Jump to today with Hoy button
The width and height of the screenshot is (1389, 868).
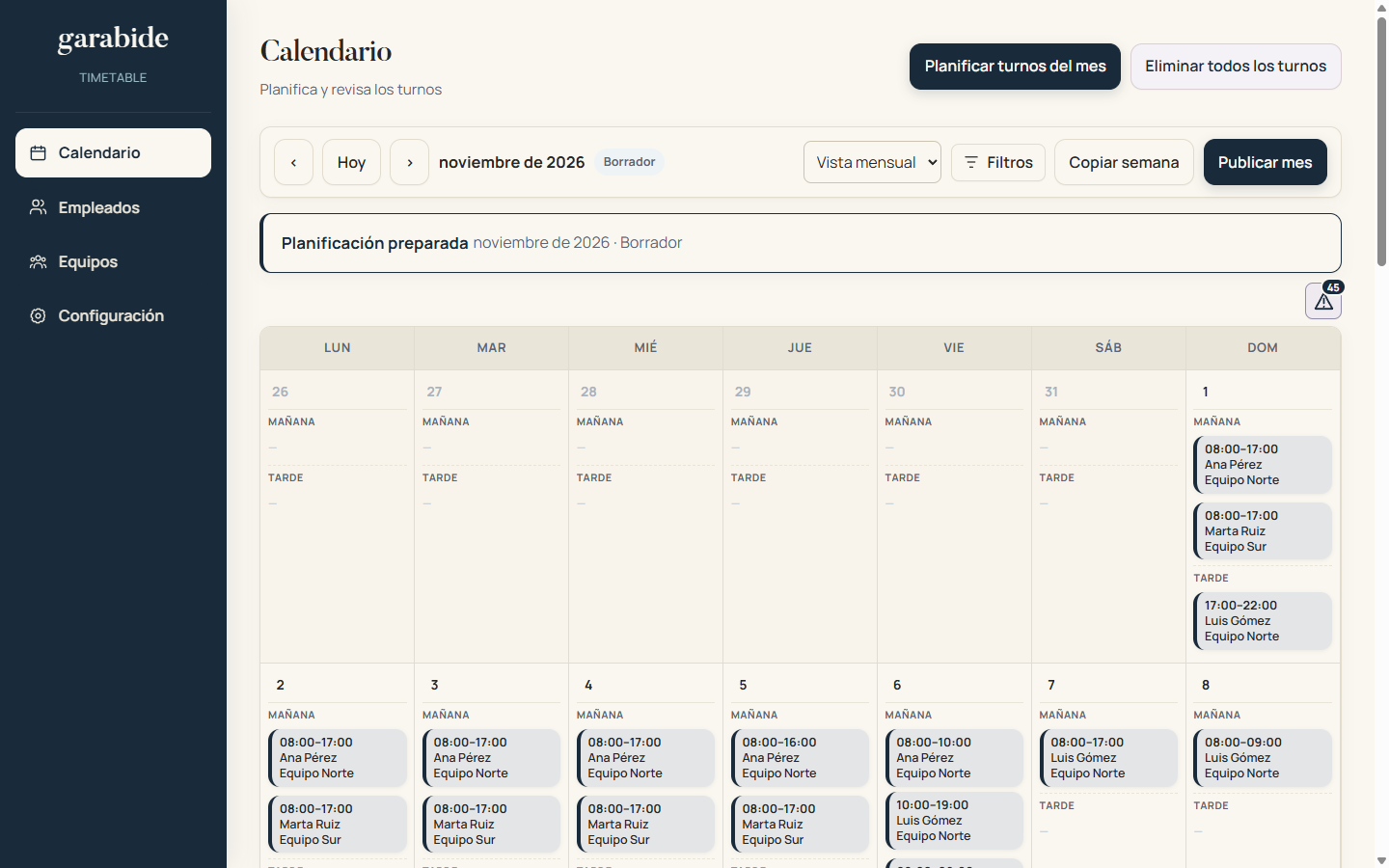click(x=351, y=162)
